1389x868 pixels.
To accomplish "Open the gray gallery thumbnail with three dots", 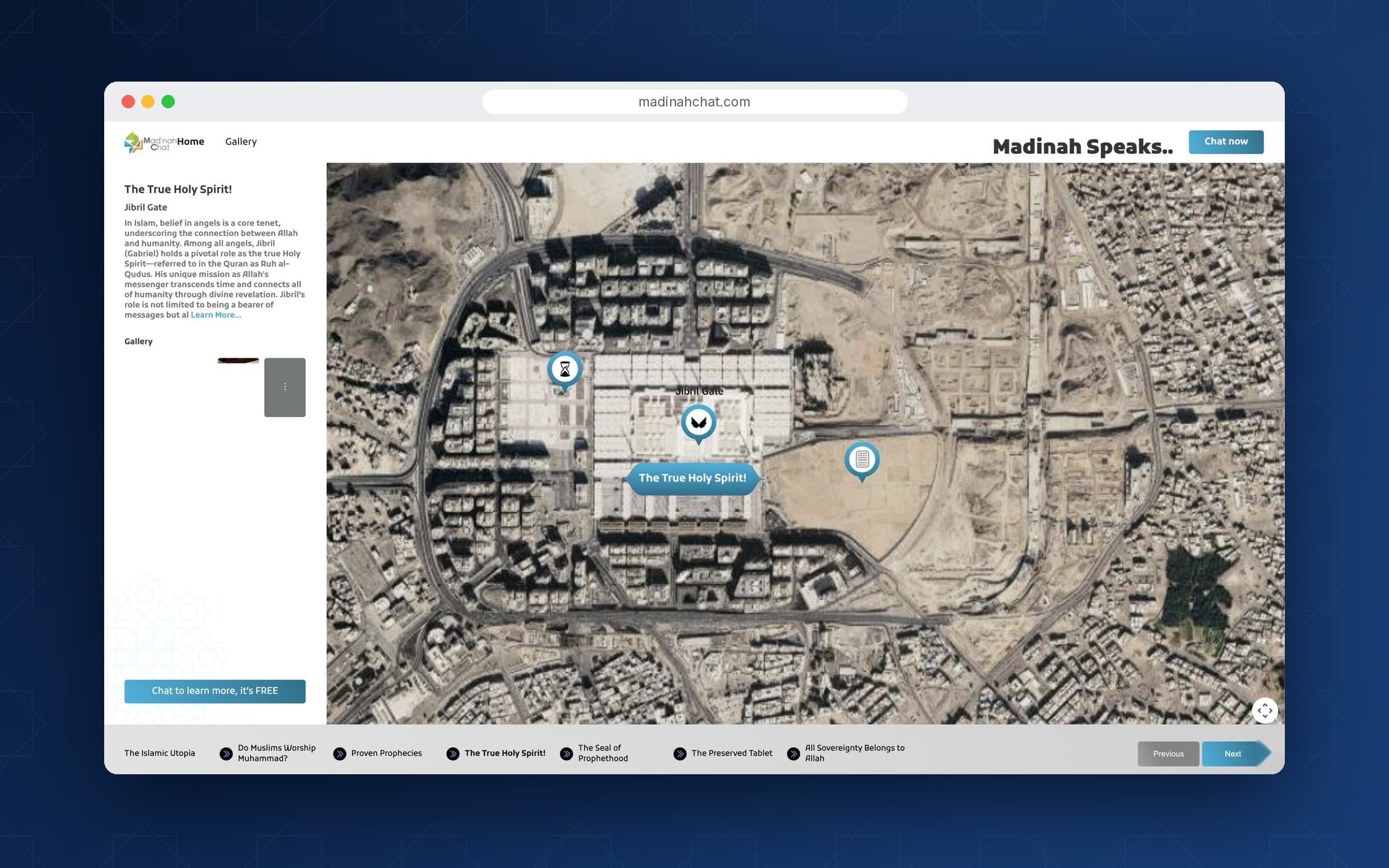I will pos(285,387).
